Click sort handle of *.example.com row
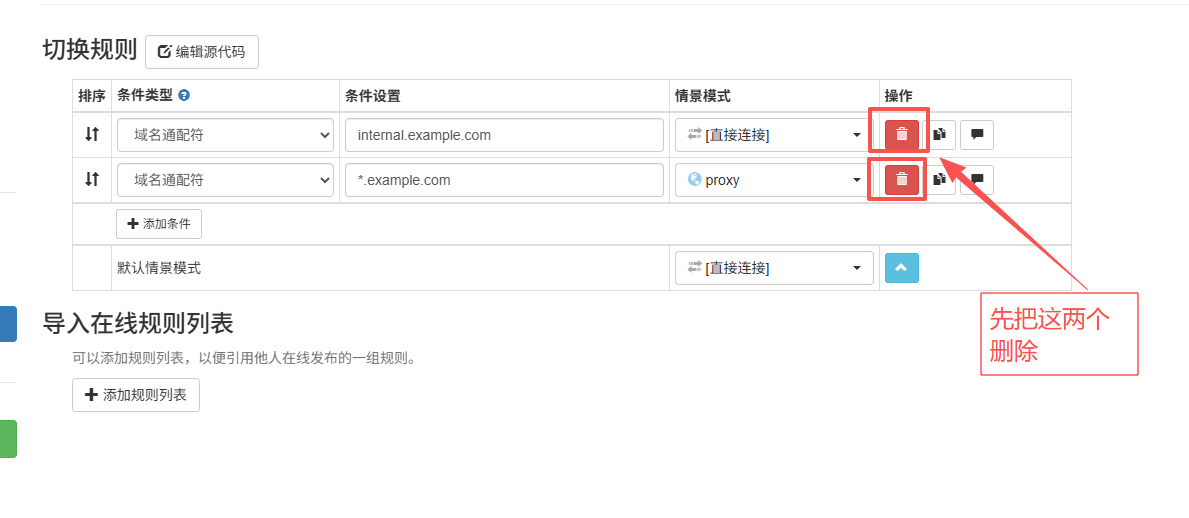 click(x=92, y=179)
